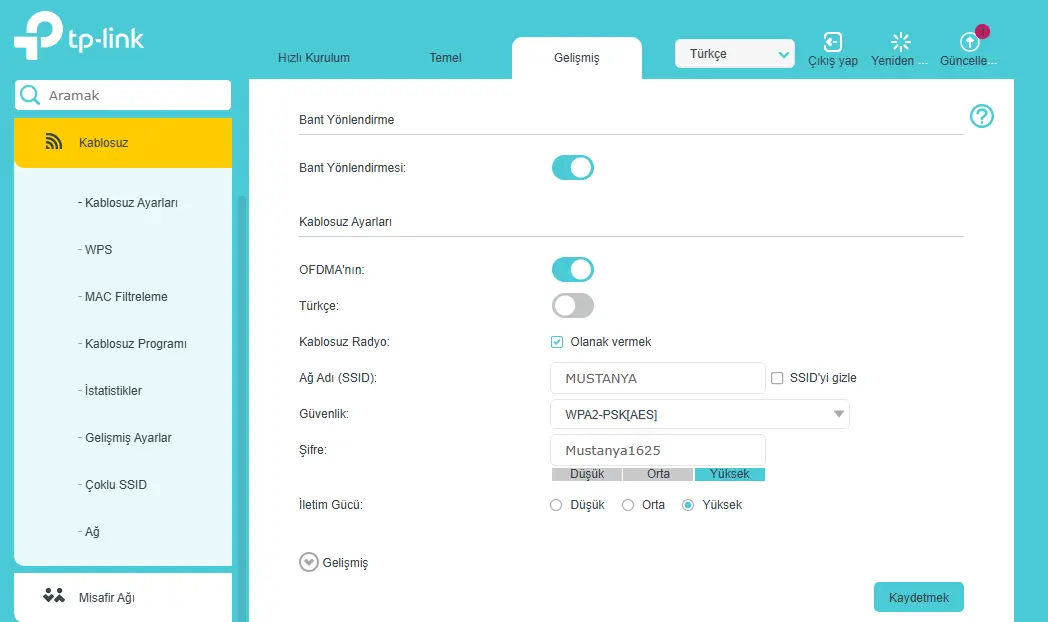Click the Yeniden reboot spinner icon
This screenshot has width=1048, height=622.
click(x=900, y=42)
